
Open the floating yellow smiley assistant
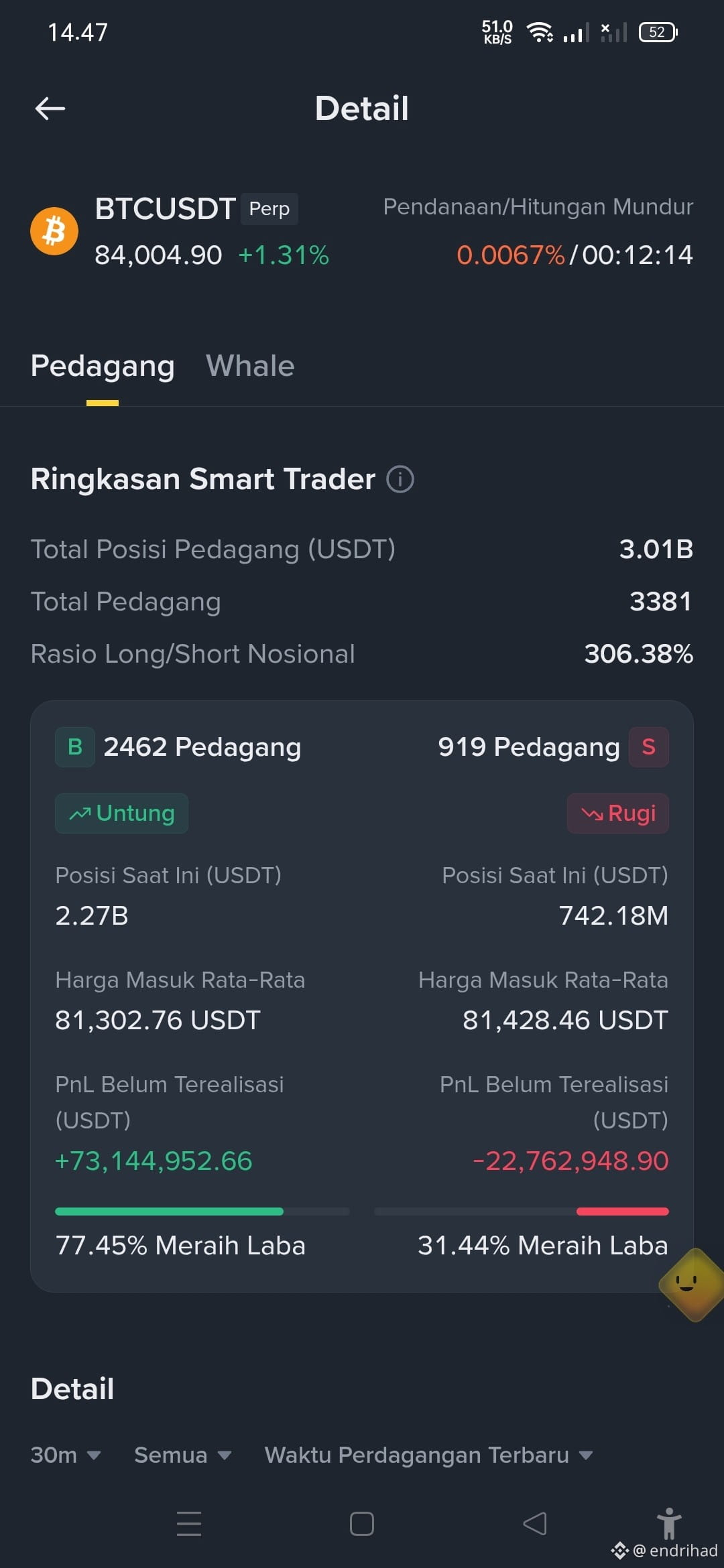pyautogui.click(x=690, y=1284)
